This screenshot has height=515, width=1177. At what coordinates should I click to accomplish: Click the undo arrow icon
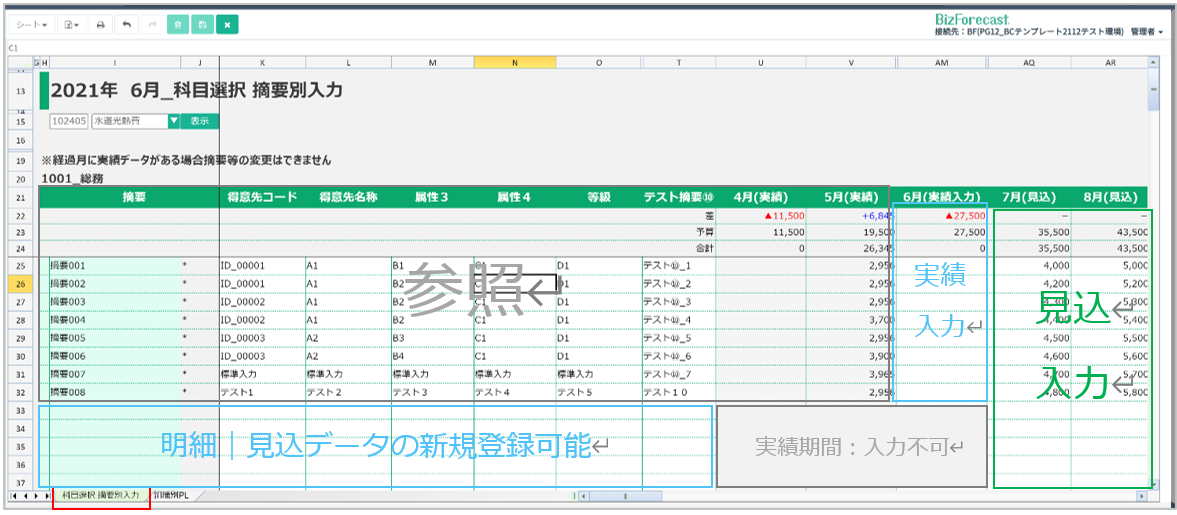126,24
